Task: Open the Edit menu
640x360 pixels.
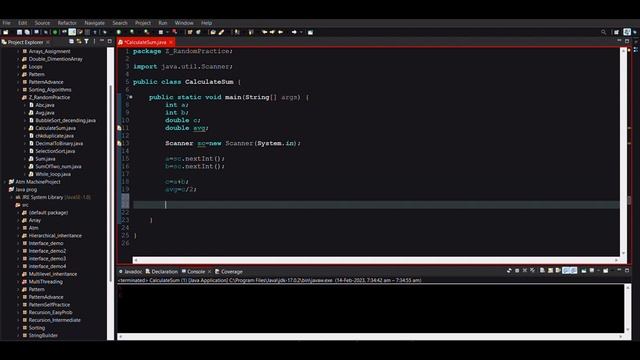Action: (x=22, y=23)
